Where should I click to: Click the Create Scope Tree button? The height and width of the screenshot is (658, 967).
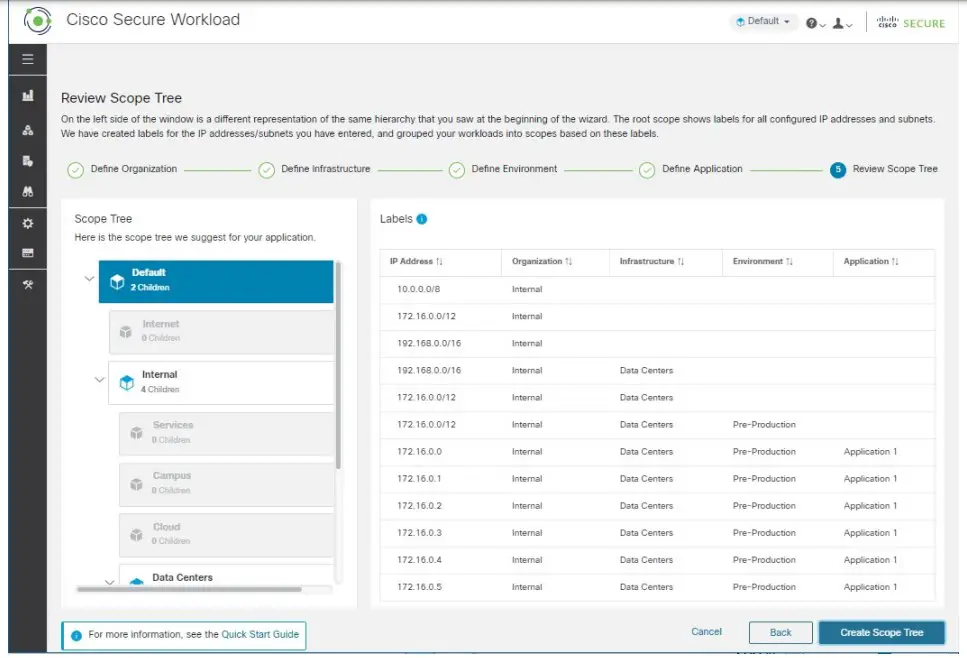click(882, 632)
